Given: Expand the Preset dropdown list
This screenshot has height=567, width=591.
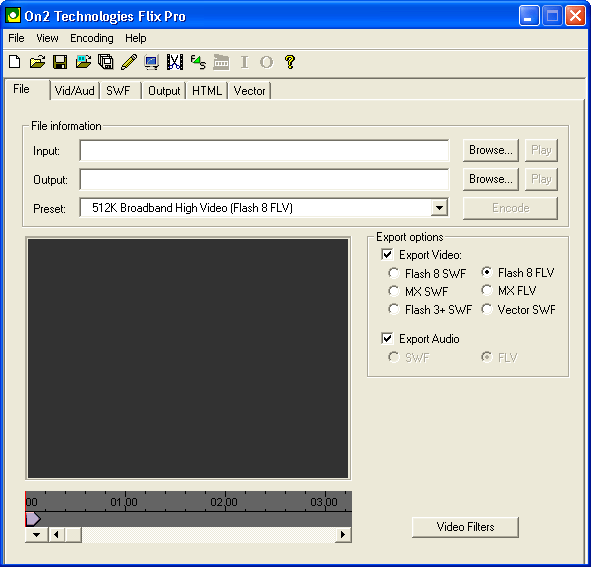Looking at the screenshot, I should [439, 208].
